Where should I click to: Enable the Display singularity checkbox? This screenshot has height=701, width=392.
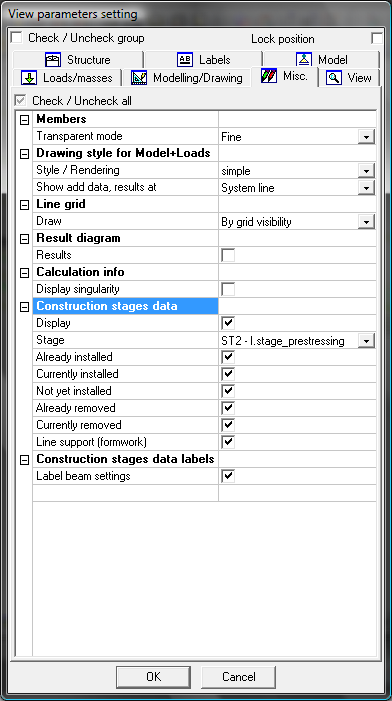(228, 289)
